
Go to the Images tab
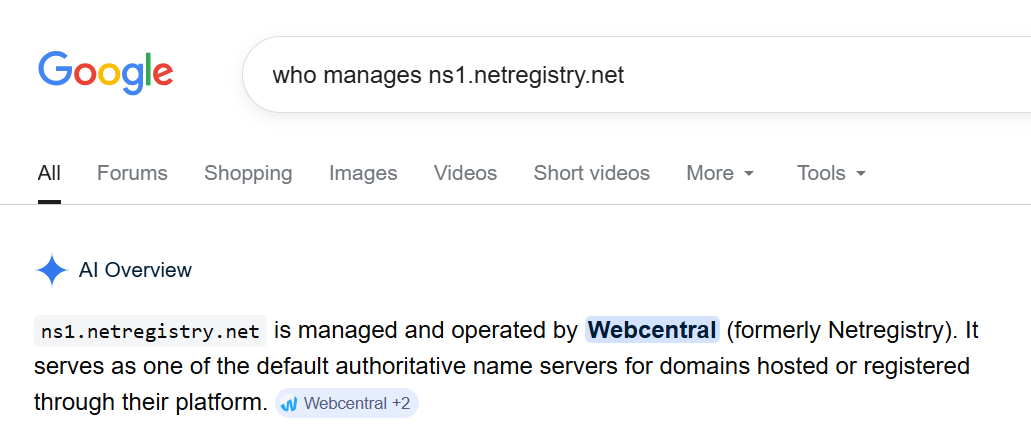(363, 173)
